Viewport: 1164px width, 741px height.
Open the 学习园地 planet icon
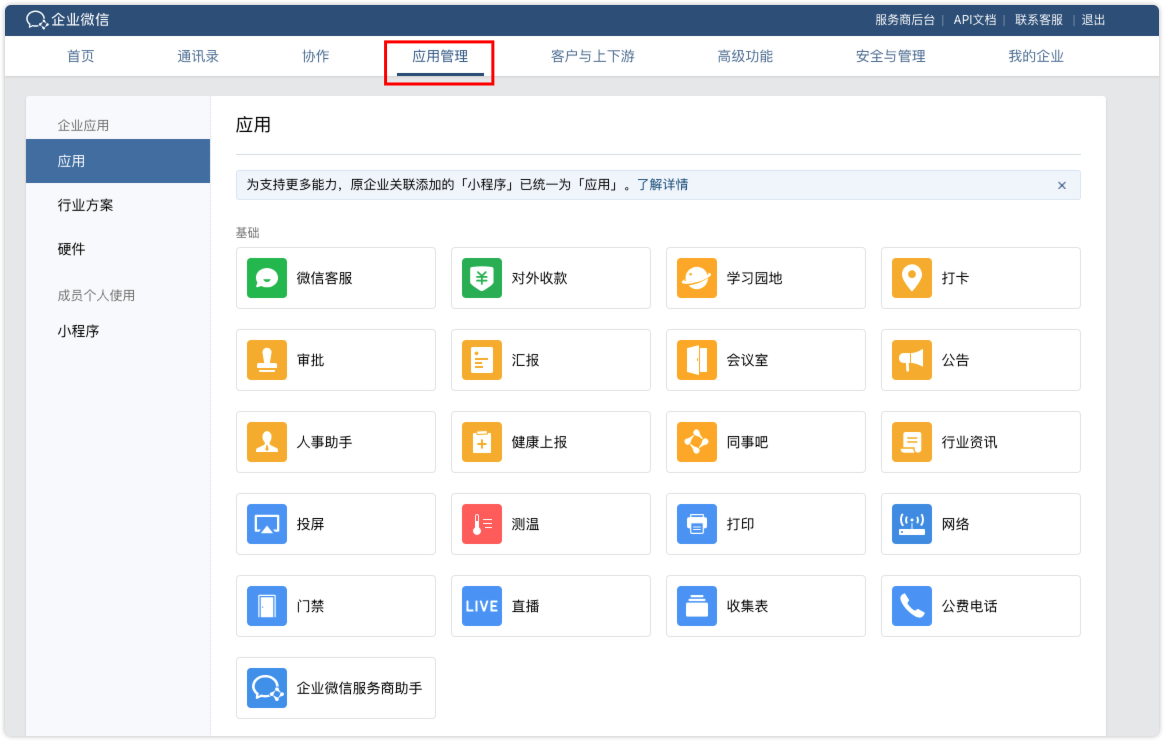point(697,278)
